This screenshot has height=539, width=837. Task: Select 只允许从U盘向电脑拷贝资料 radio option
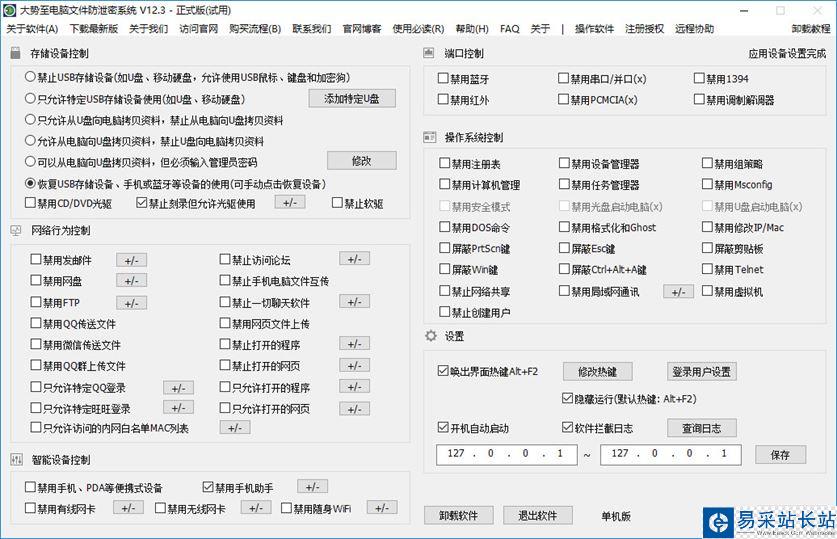pyautogui.click(x=30, y=120)
